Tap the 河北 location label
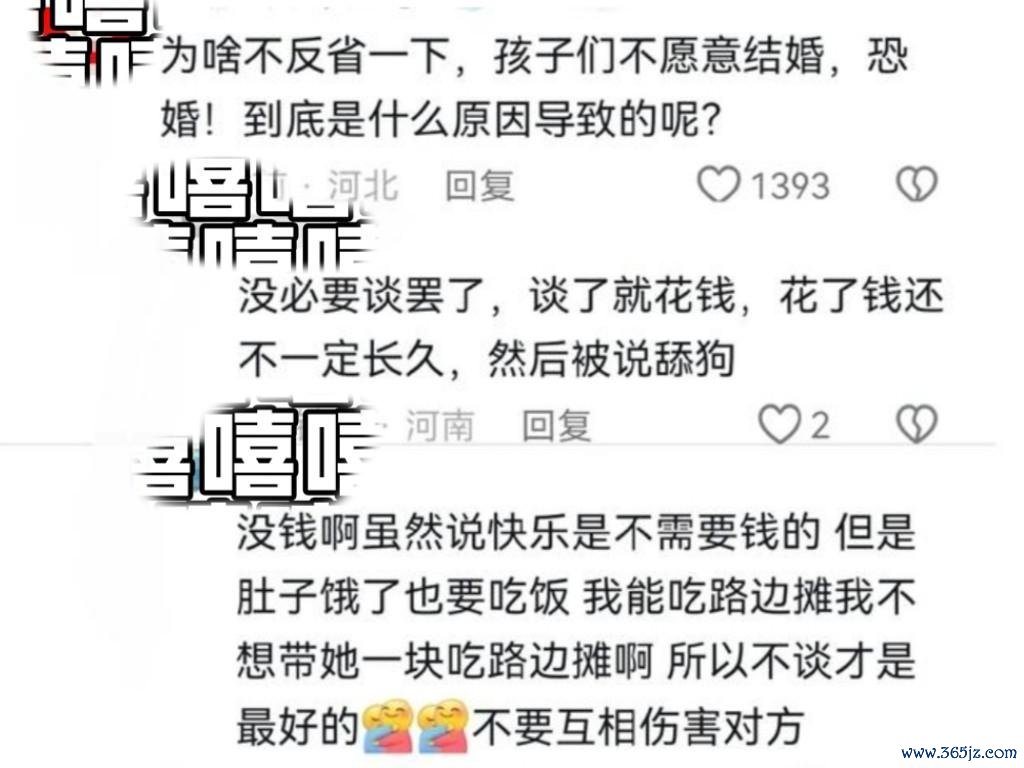This screenshot has height=768, width=1024. tap(363, 185)
